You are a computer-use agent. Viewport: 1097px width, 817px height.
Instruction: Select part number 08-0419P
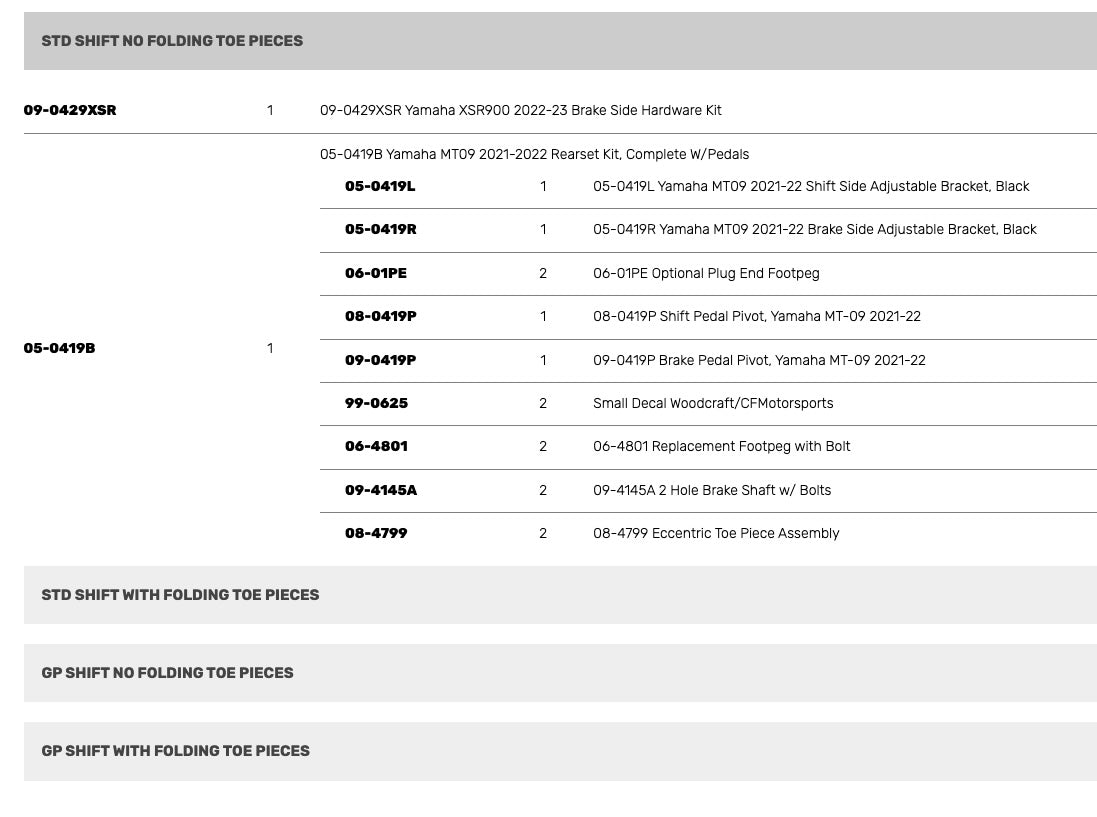pos(381,316)
